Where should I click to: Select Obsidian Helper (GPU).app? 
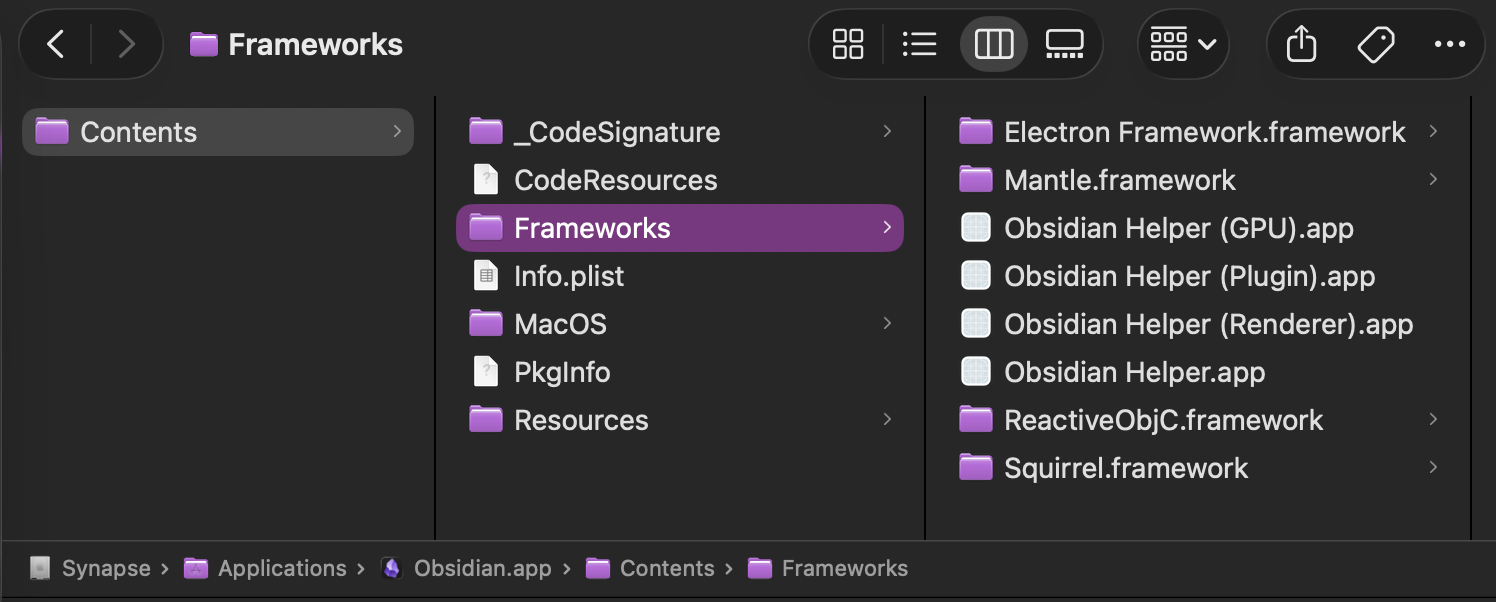(x=1178, y=228)
